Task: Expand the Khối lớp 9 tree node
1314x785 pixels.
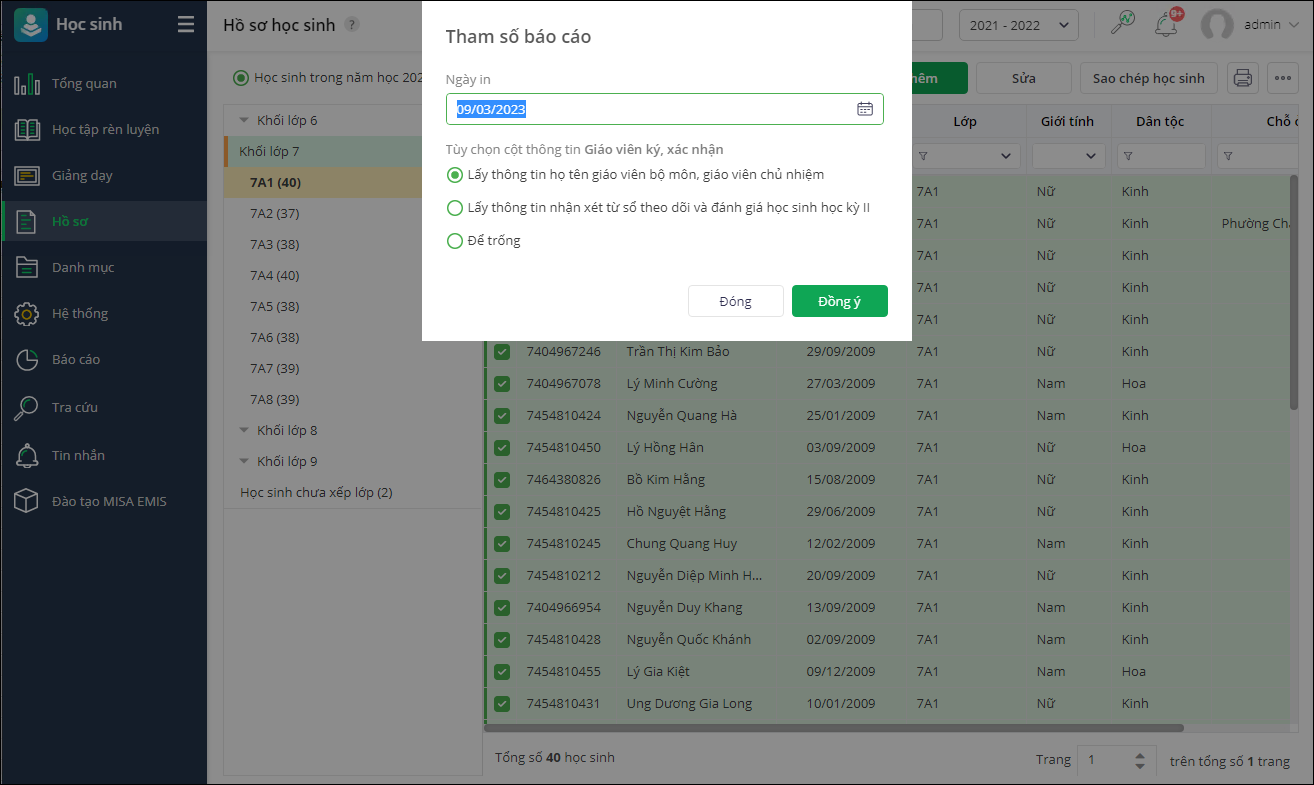Action: 244,461
